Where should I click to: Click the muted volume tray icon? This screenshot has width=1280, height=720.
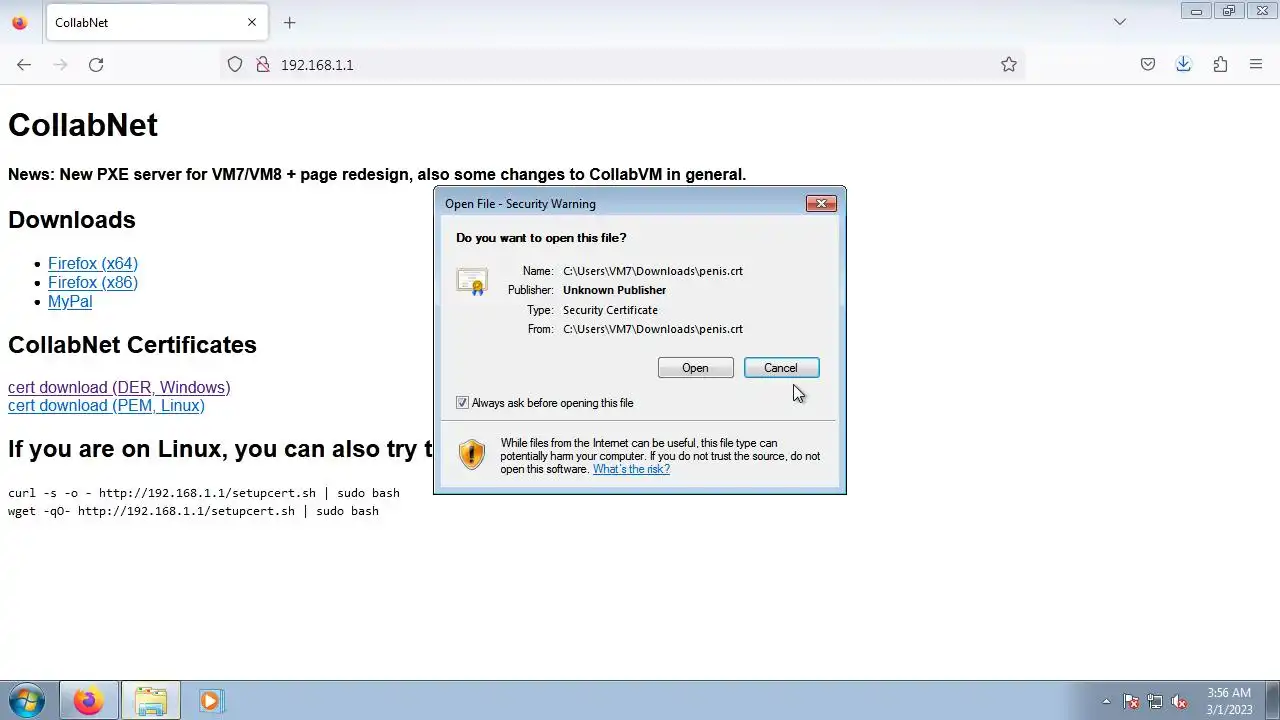pos(1179,701)
